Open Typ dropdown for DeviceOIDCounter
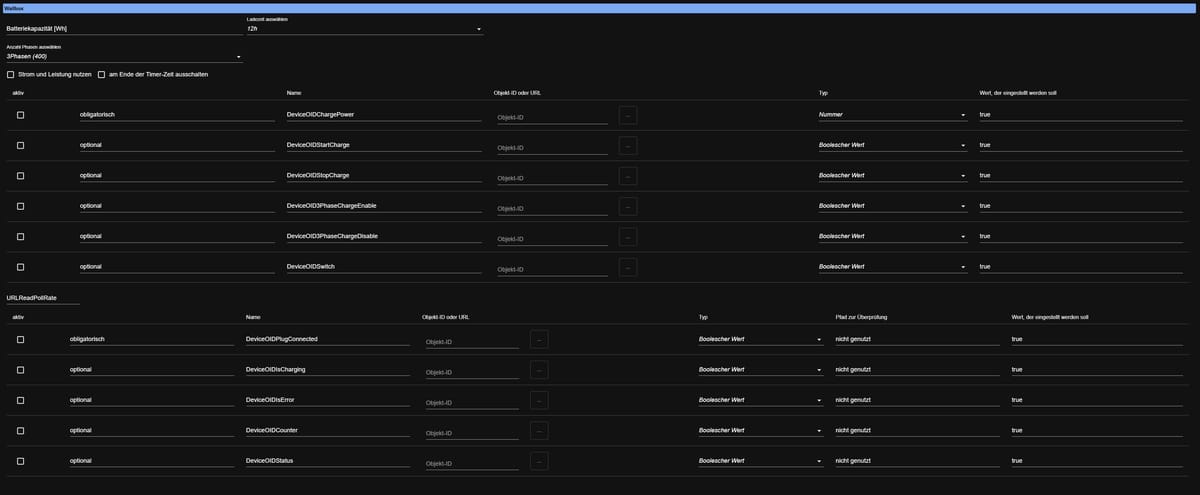 coord(760,431)
